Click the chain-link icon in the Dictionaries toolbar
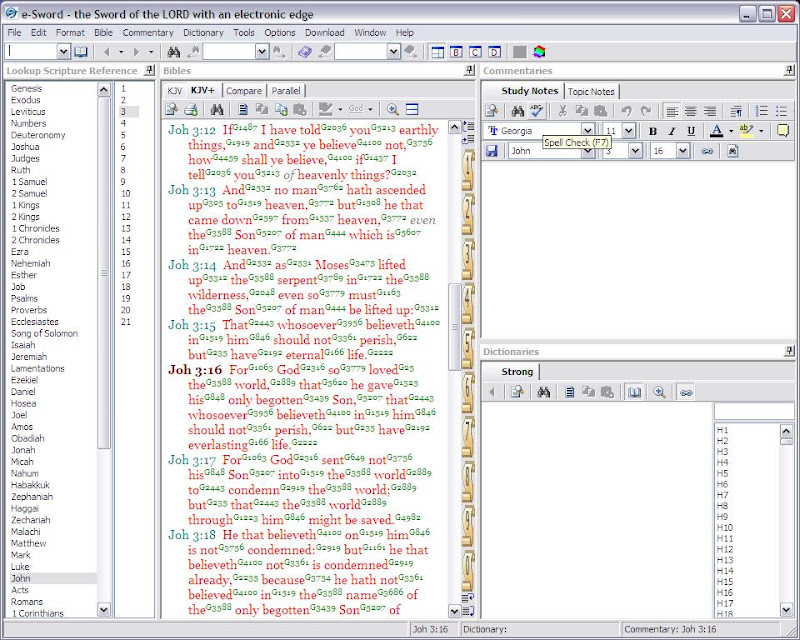Viewport: 800px width, 640px height. tap(686, 392)
